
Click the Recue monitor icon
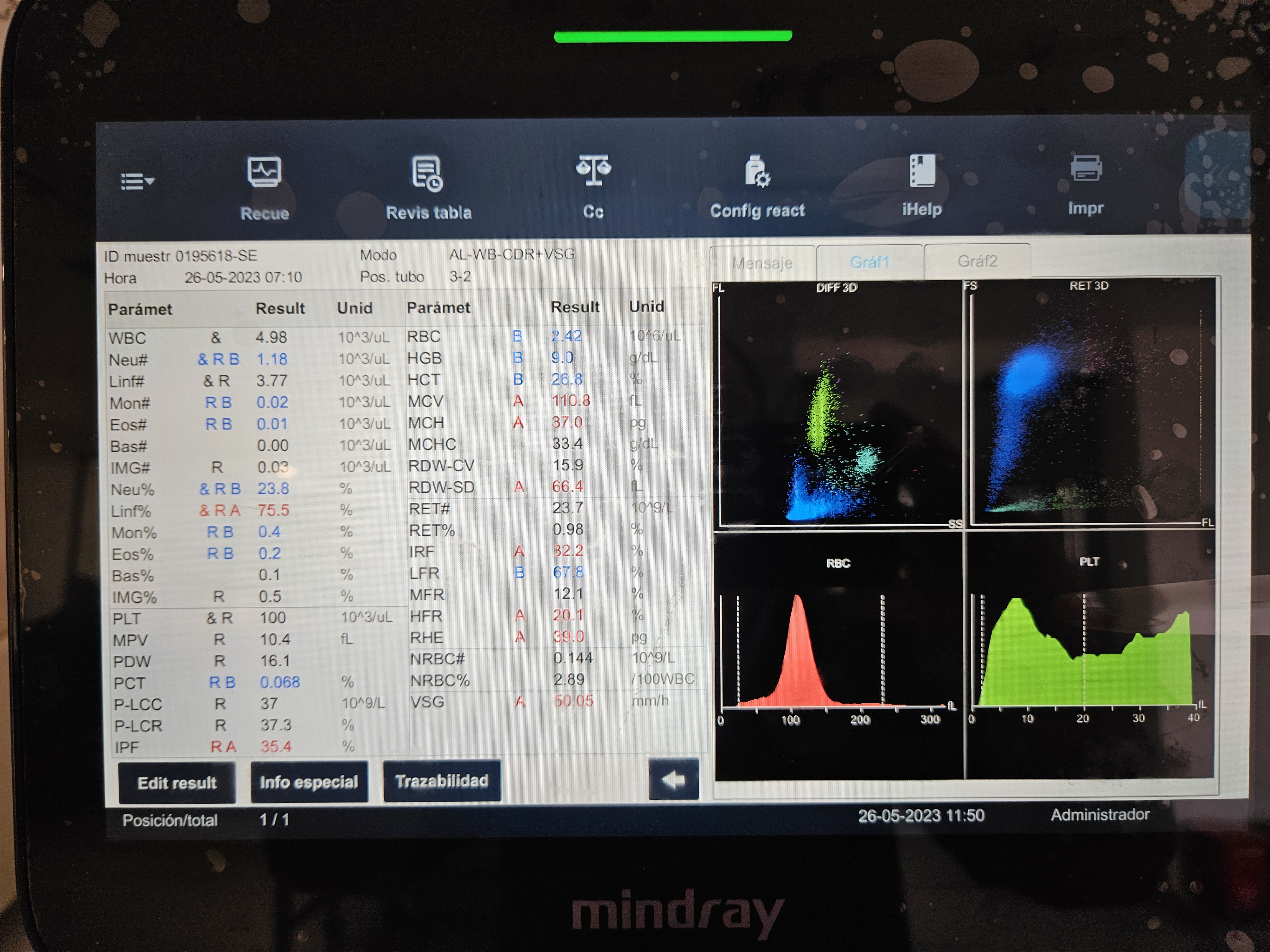point(264,172)
